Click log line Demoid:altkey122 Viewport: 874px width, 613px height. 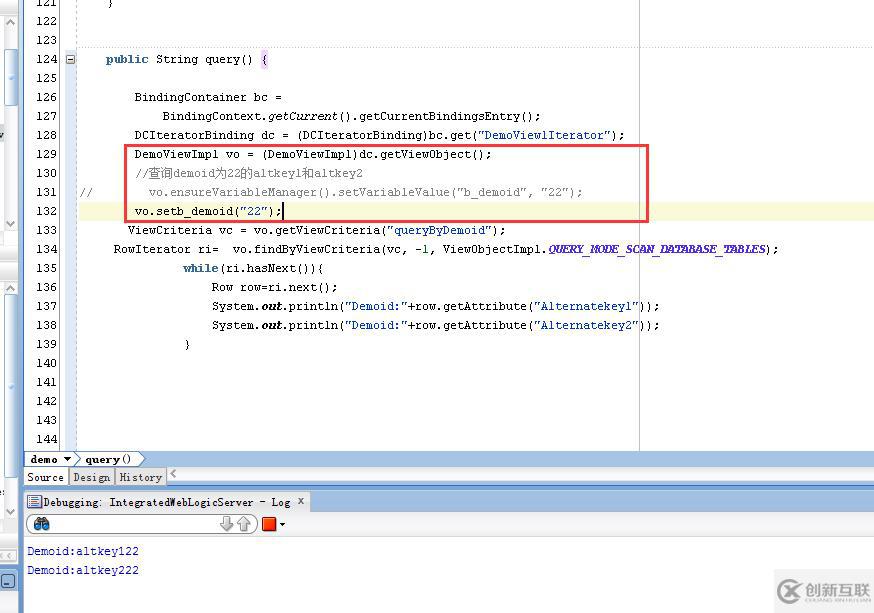pos(83,551)
